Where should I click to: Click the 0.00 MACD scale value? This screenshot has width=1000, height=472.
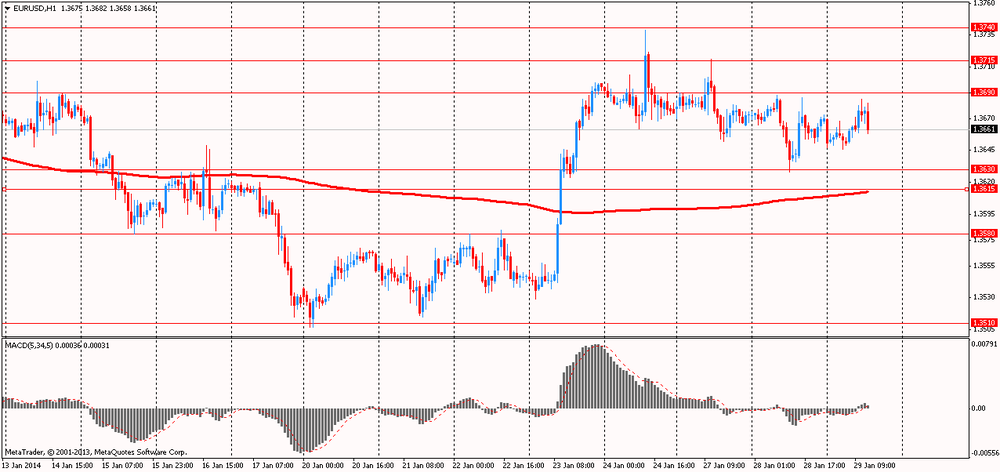977,408
